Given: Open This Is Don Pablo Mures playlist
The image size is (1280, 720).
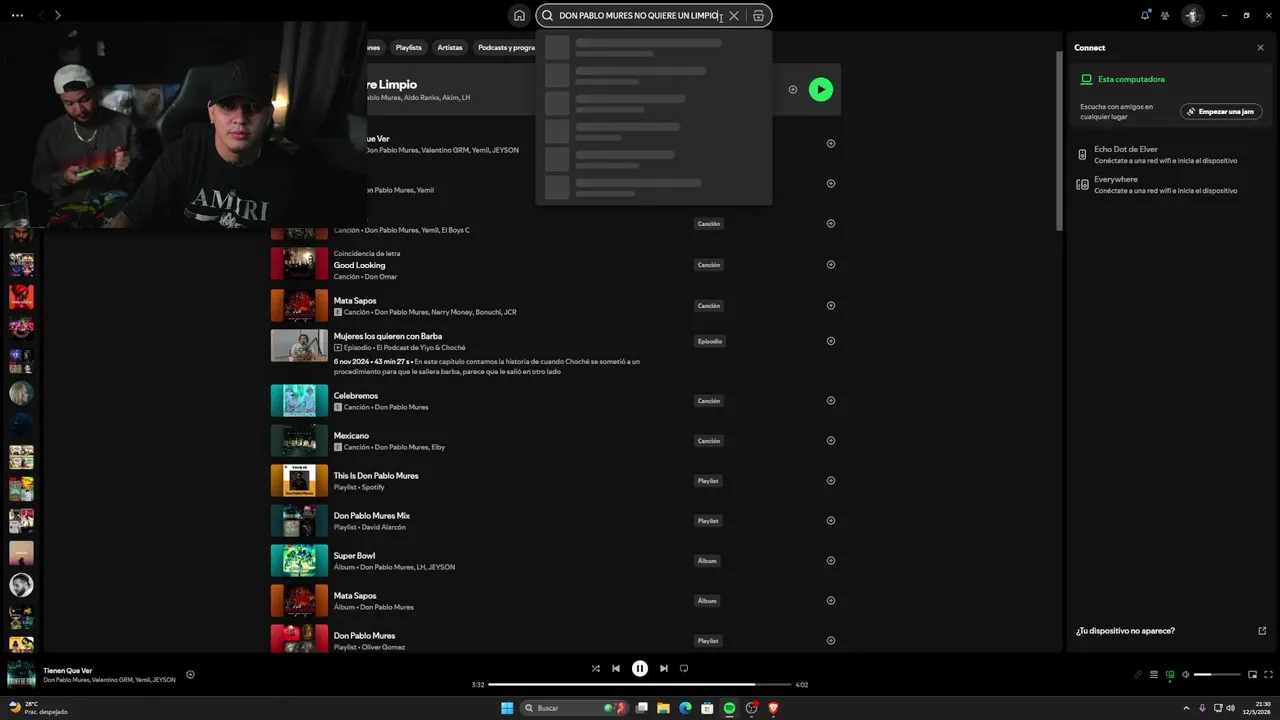Looking at the screenshot, I should pos(376,475).
